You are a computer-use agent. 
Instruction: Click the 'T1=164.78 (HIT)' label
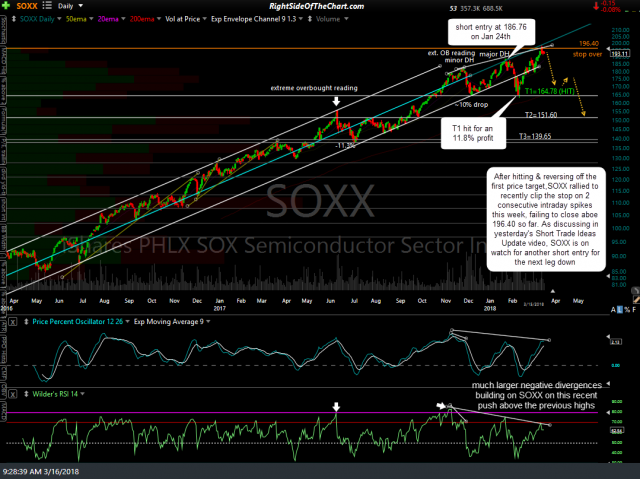tap(549, 91)
